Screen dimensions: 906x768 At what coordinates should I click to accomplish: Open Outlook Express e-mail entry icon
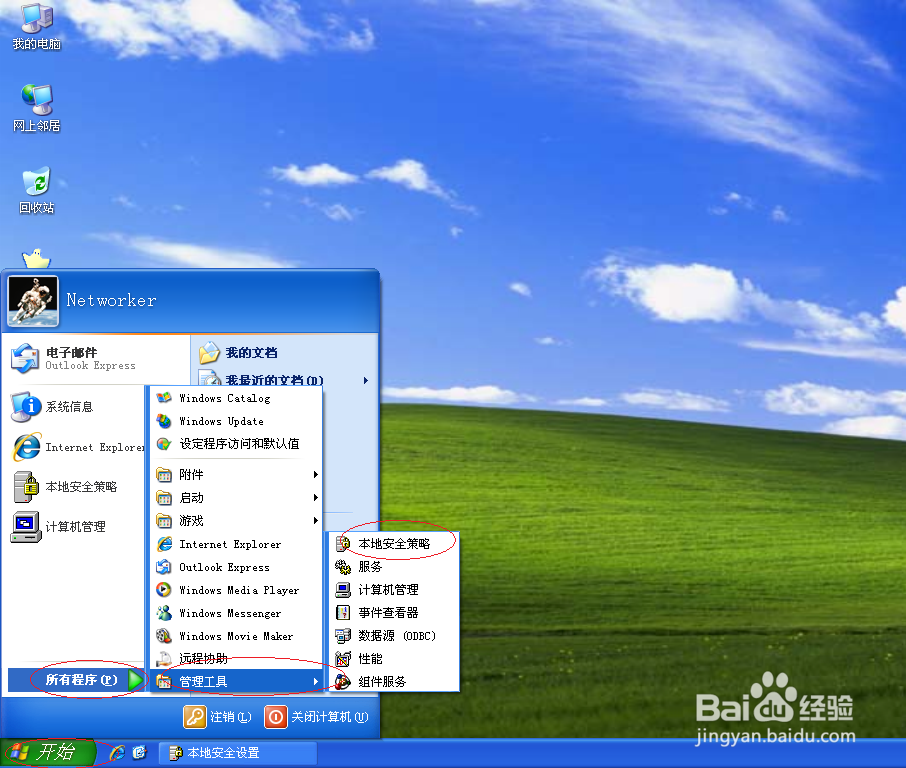24,358
